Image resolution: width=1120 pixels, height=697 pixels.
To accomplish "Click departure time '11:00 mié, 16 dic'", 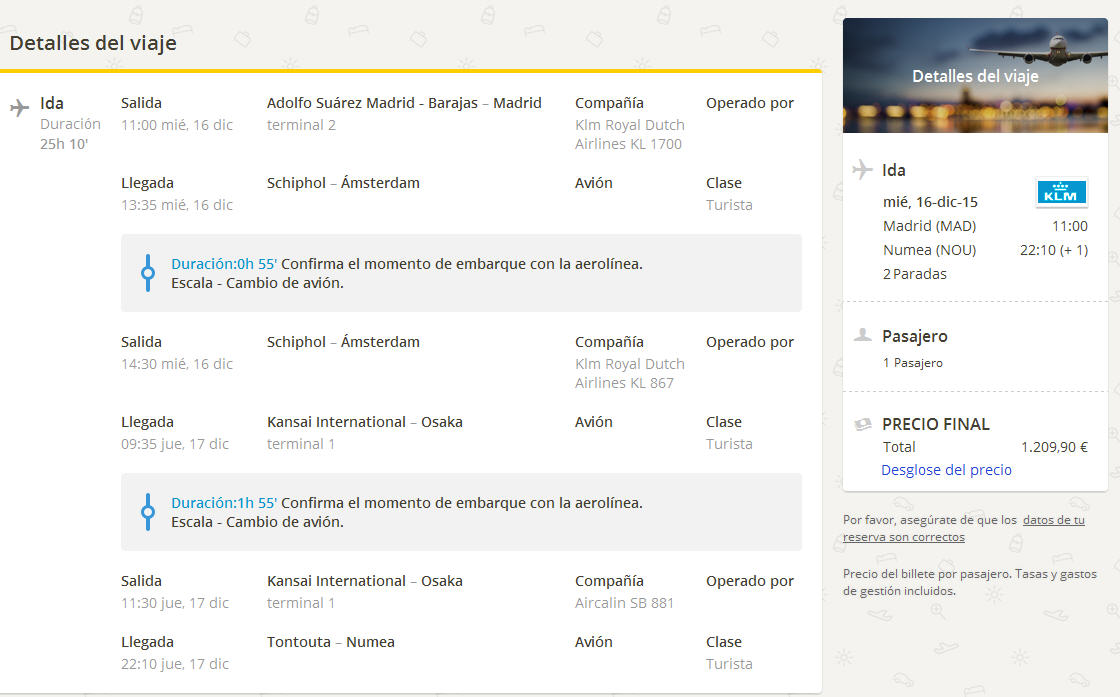I will coord(176,125).
